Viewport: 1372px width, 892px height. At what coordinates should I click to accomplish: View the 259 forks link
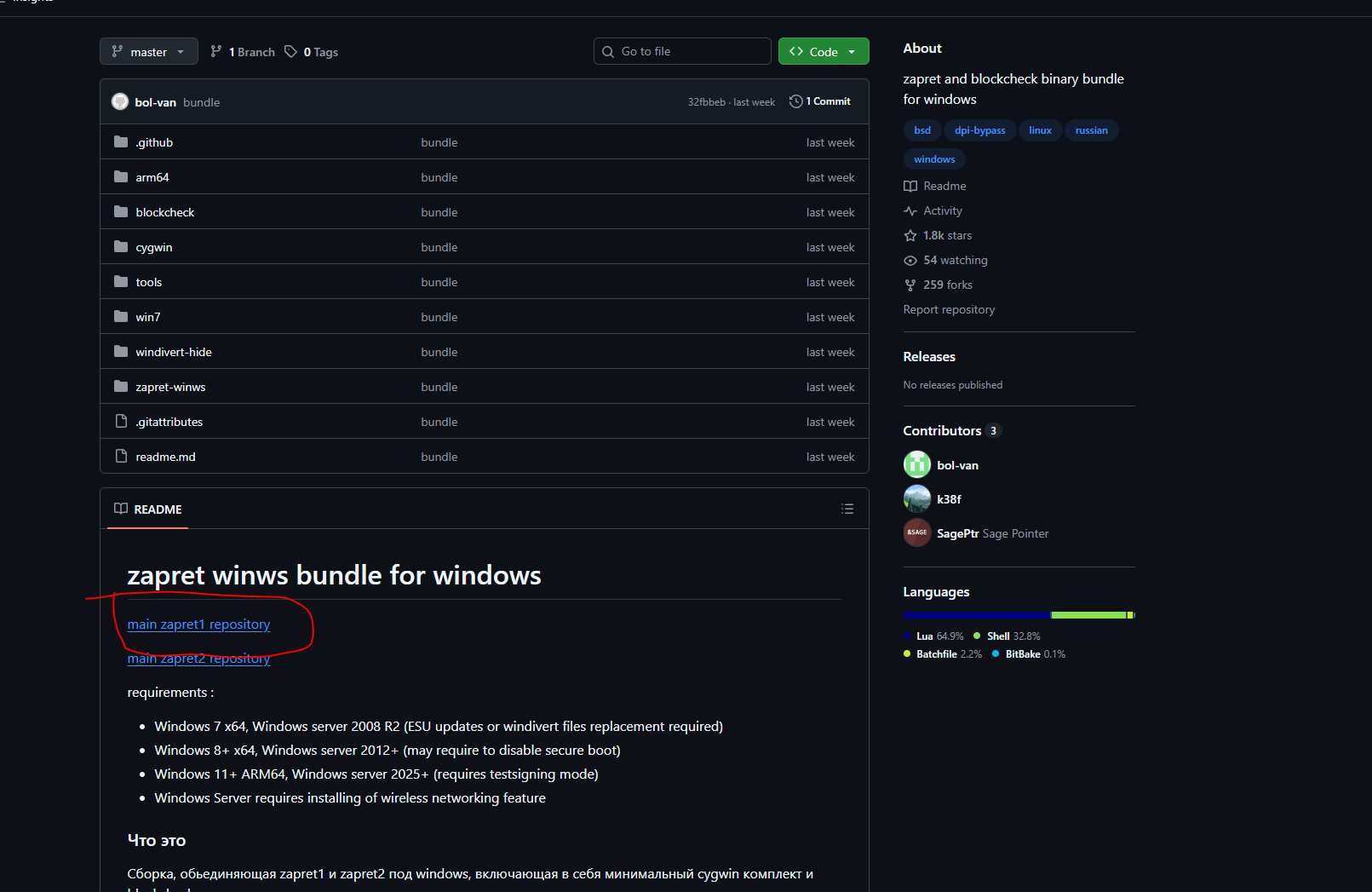click(948, 285)
